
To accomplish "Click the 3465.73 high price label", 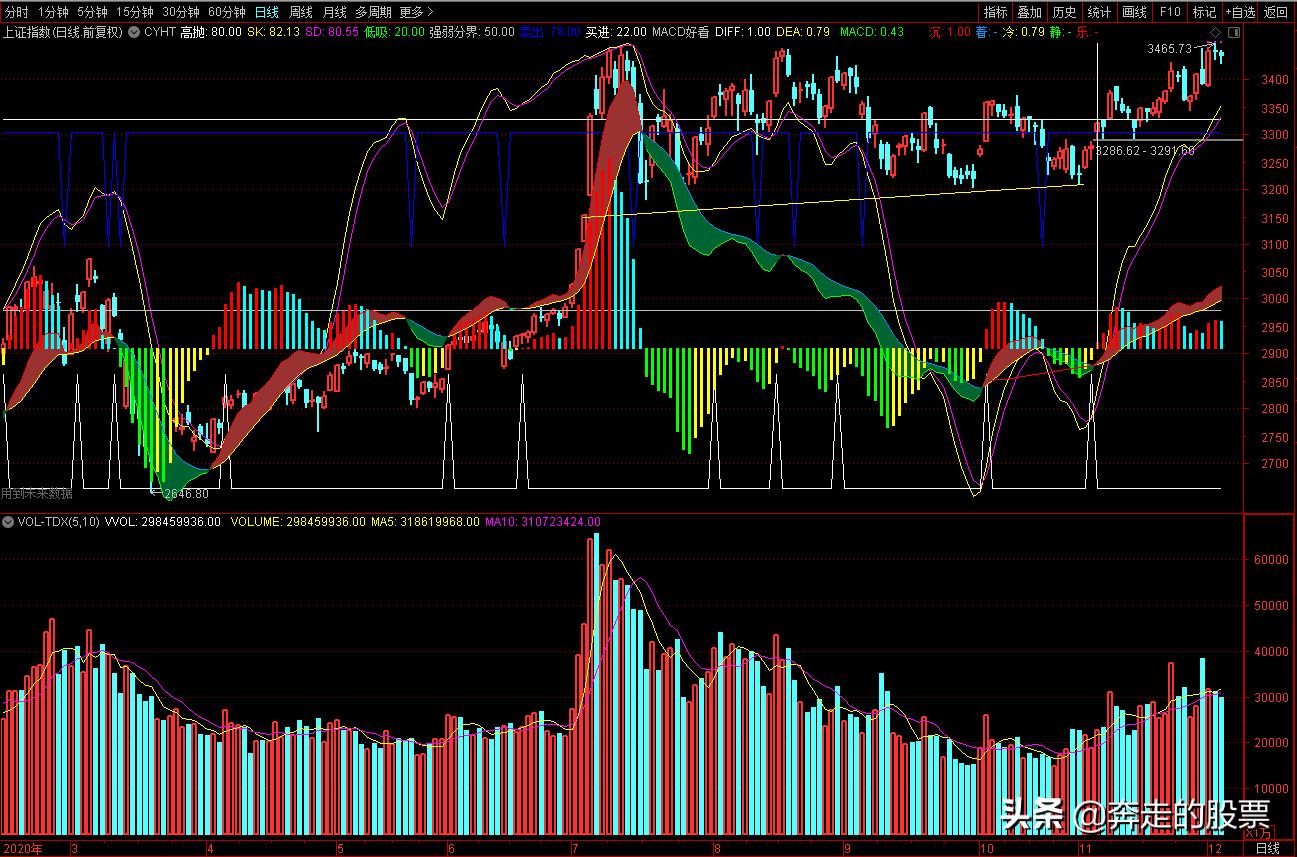I will 1169,48.
